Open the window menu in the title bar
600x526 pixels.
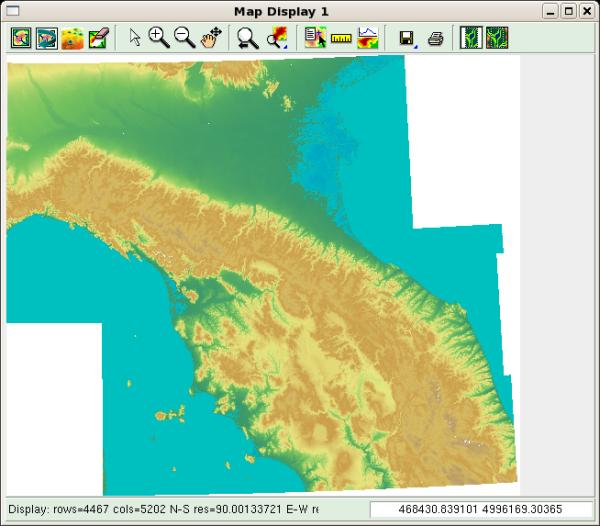click(13, 10)
